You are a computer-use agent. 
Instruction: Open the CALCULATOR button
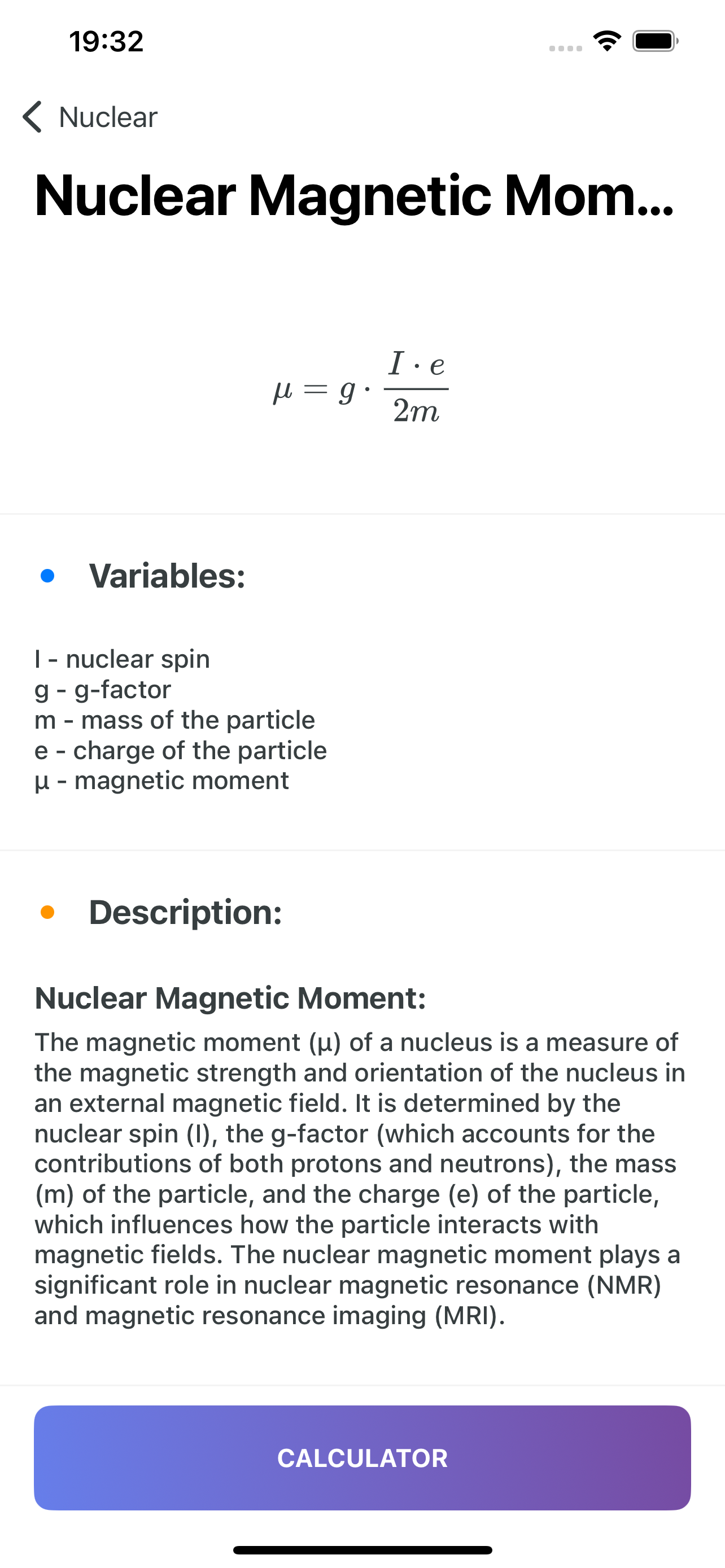point(362,1458)
